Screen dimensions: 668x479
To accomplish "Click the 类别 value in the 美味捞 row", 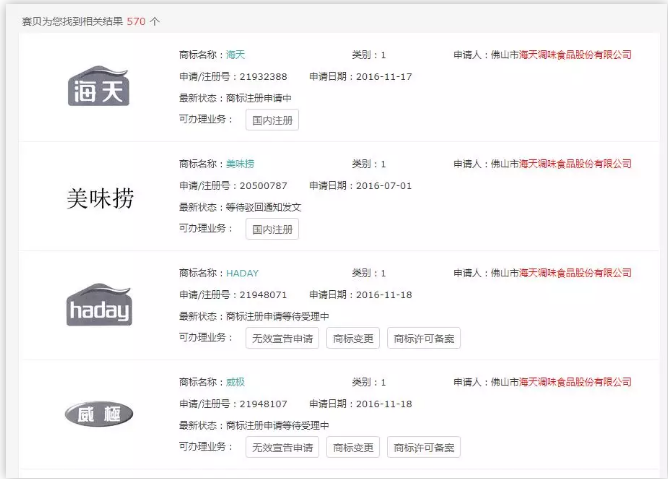I will [x=383, y=164].
